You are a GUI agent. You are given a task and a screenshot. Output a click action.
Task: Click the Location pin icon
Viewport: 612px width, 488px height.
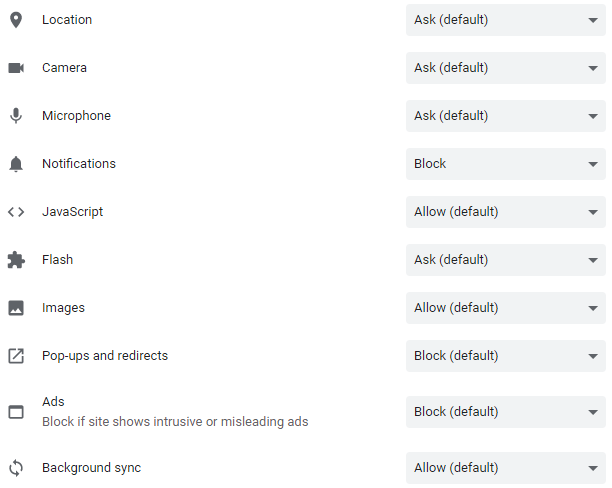point(15,20)
